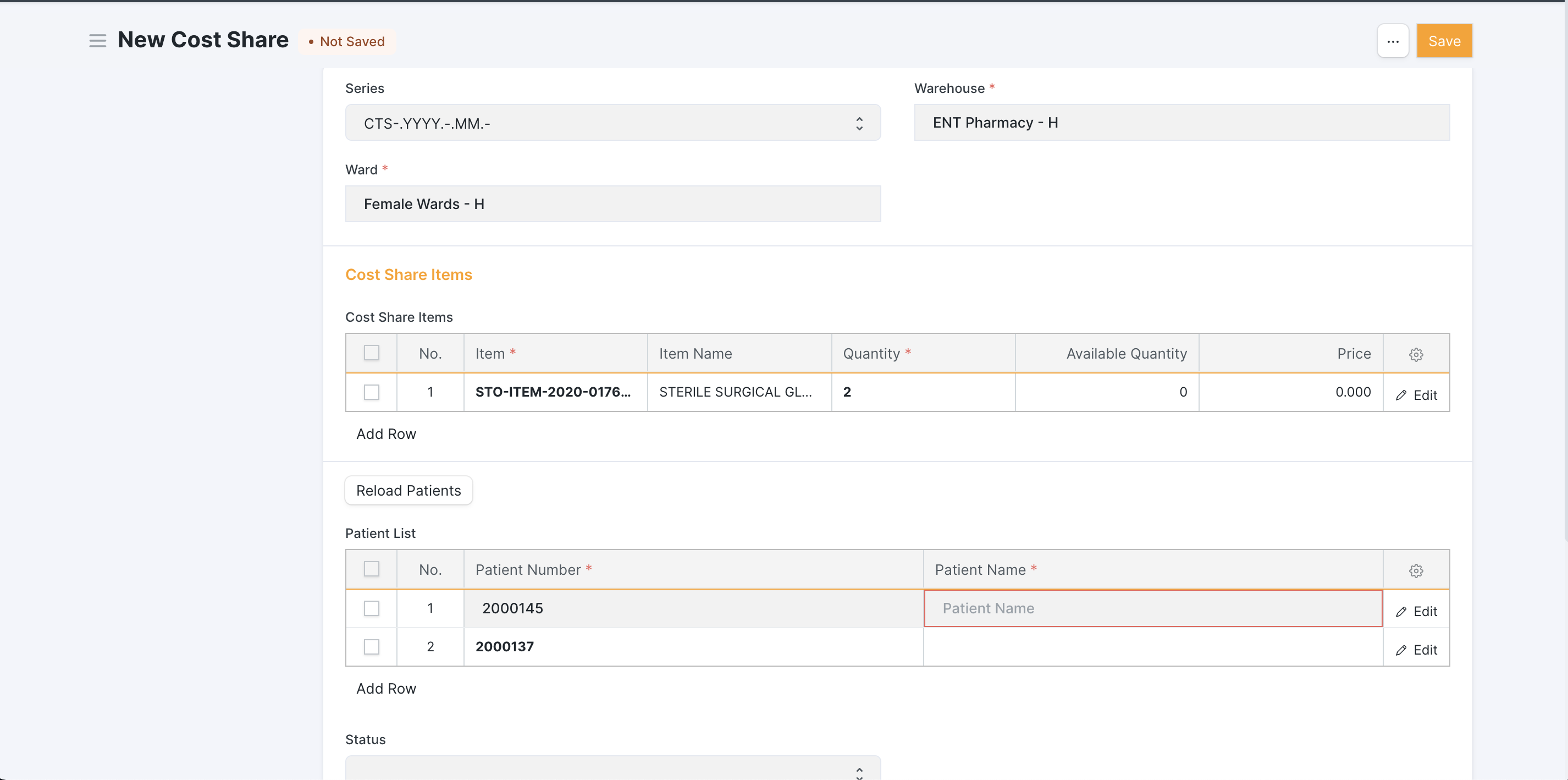Viewport: 1568px width, 780px height.
Task: Open Patient List table settings gear
Action: [x=1416, y=570]
